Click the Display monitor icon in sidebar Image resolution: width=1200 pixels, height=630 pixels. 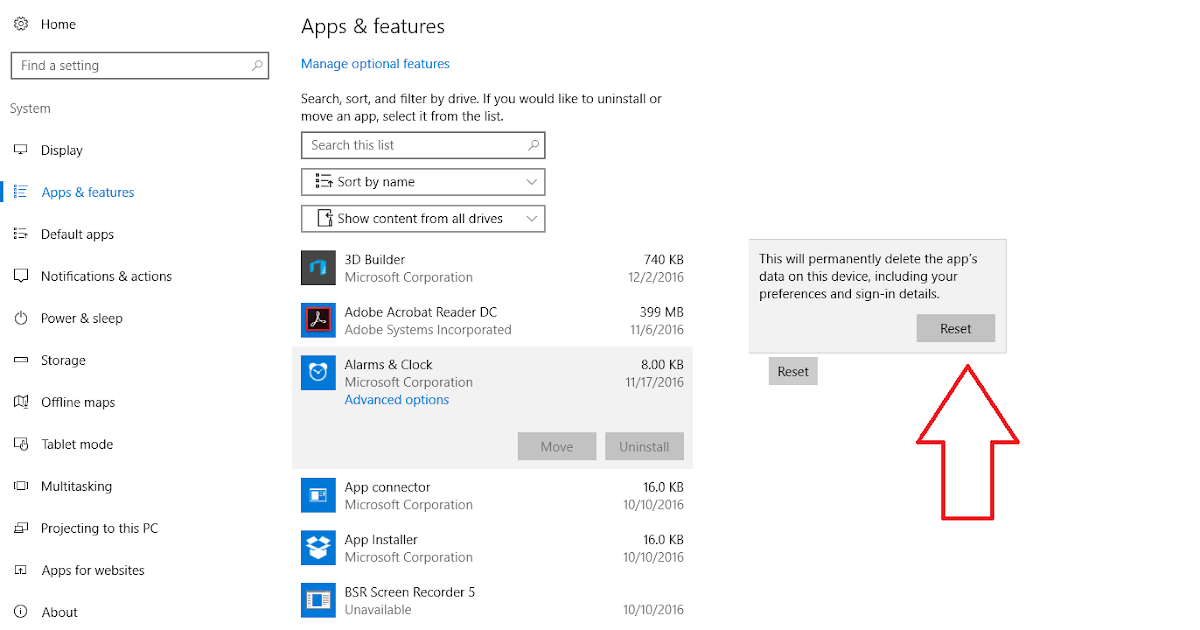(x=21, y=149)
